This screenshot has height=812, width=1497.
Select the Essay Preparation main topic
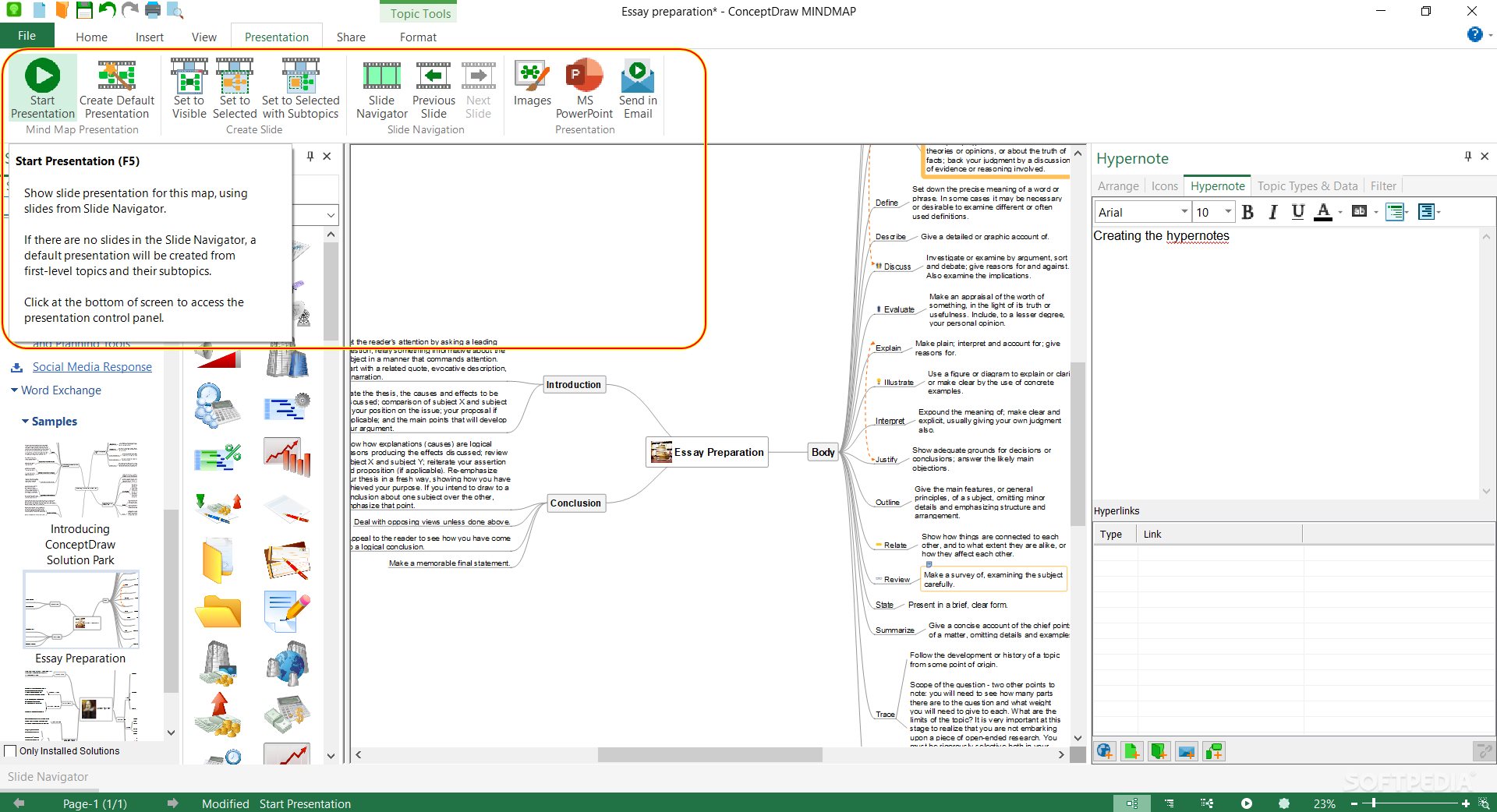click(707, 452)
